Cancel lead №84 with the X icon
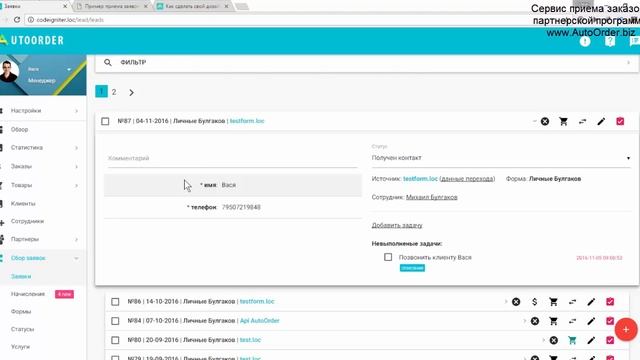The image size is (640, 360). click(535, 321)
